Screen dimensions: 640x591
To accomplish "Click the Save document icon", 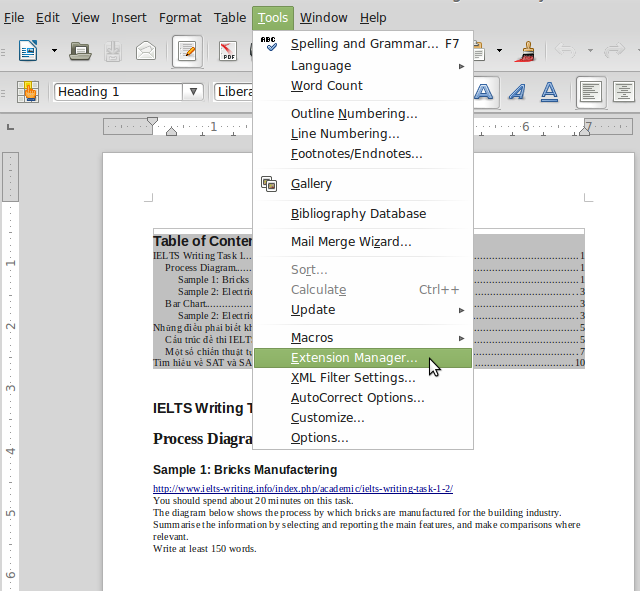I will tap(113, 51).
